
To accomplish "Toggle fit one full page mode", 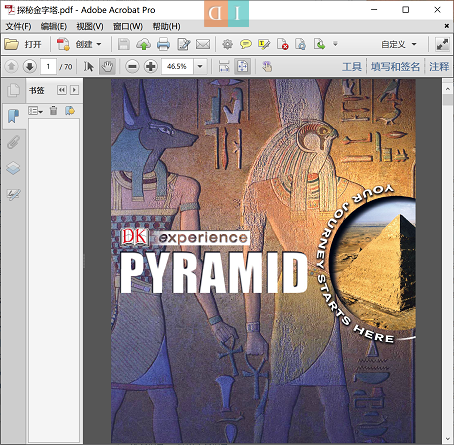I will 242,66.
